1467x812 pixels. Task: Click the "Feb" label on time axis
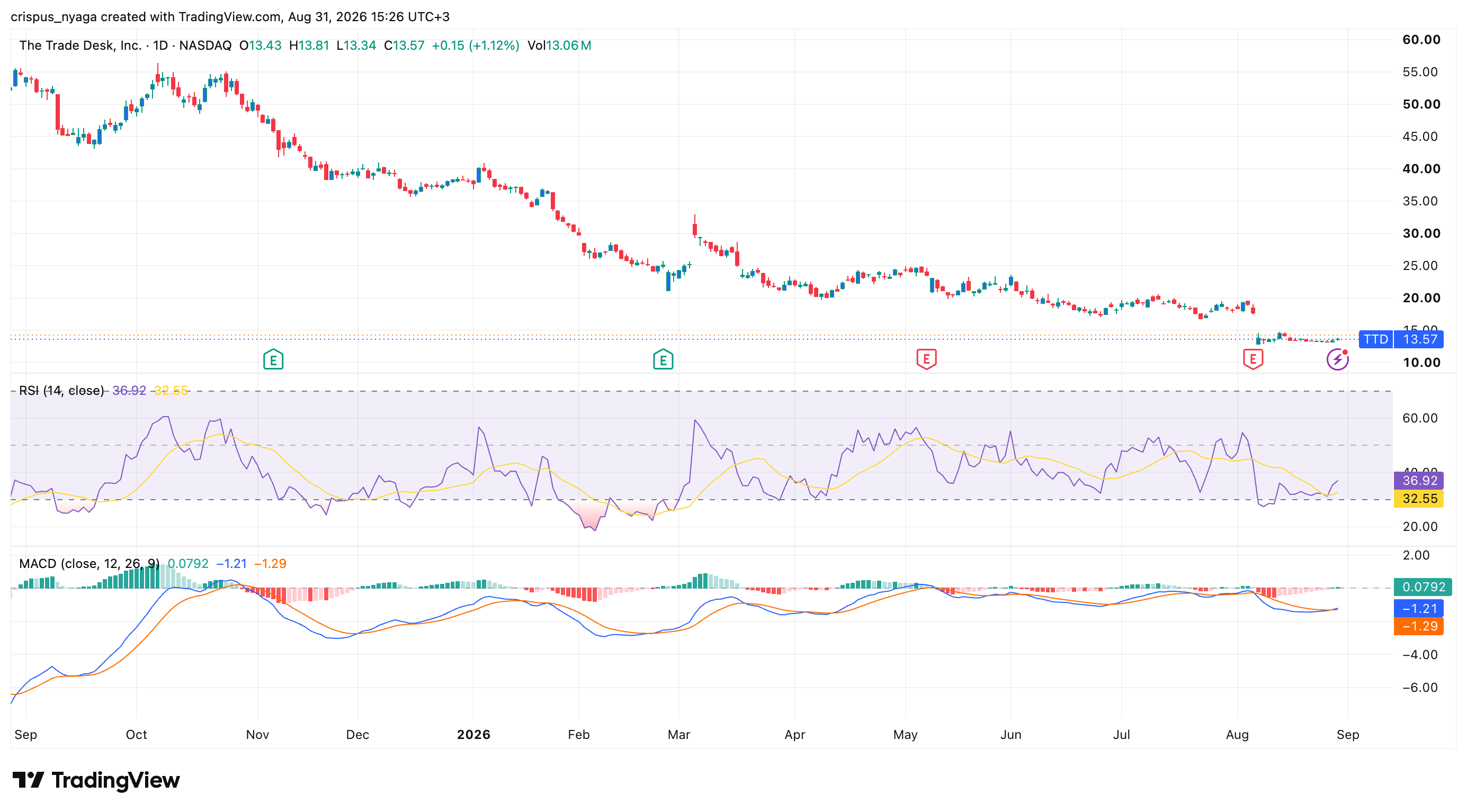(579, 735)
